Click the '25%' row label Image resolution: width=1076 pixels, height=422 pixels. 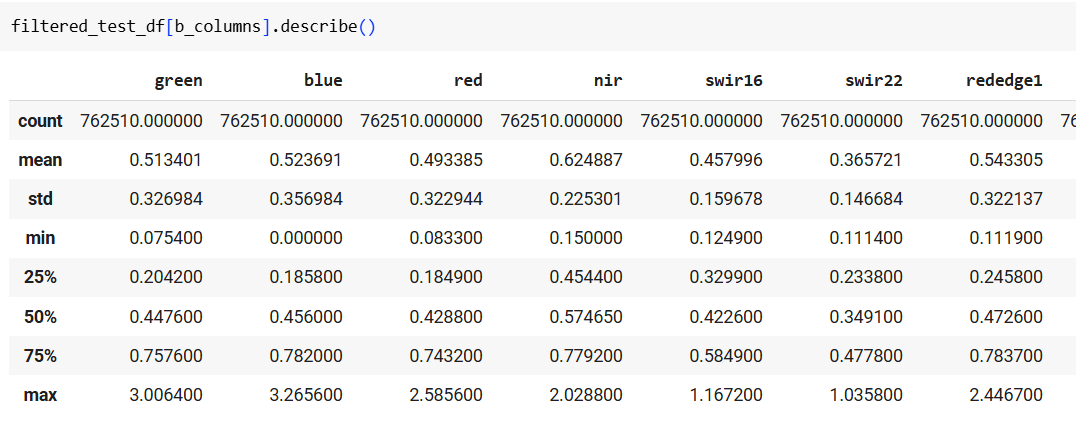[x=40, y=277]
